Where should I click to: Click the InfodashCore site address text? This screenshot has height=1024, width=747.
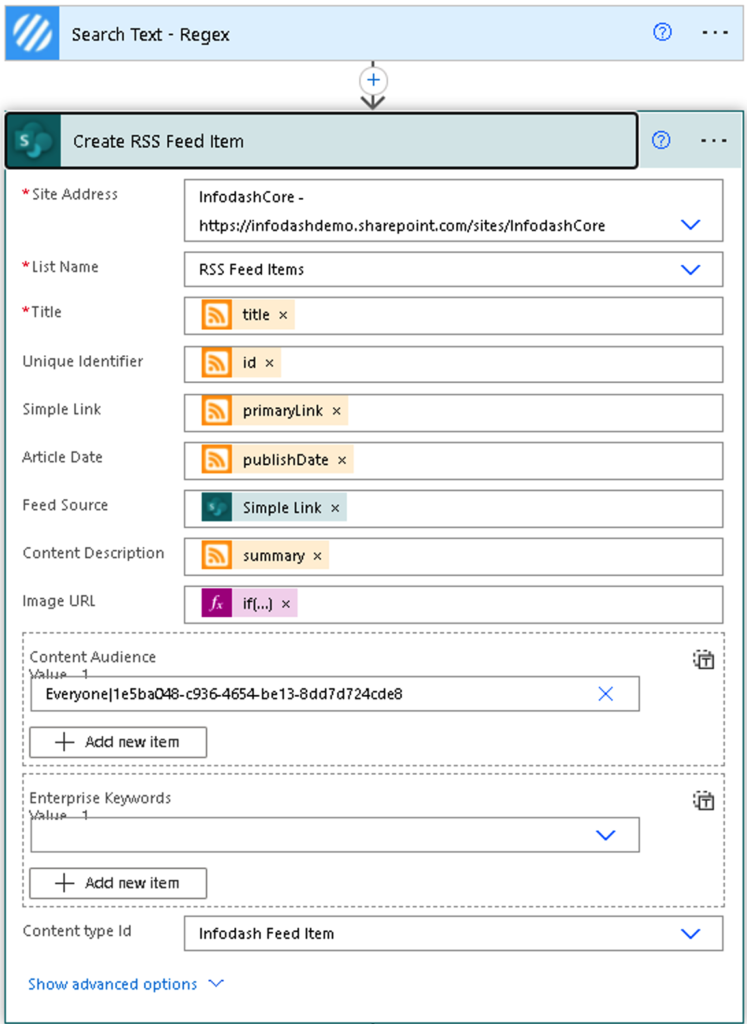click(x=402, y=212)
